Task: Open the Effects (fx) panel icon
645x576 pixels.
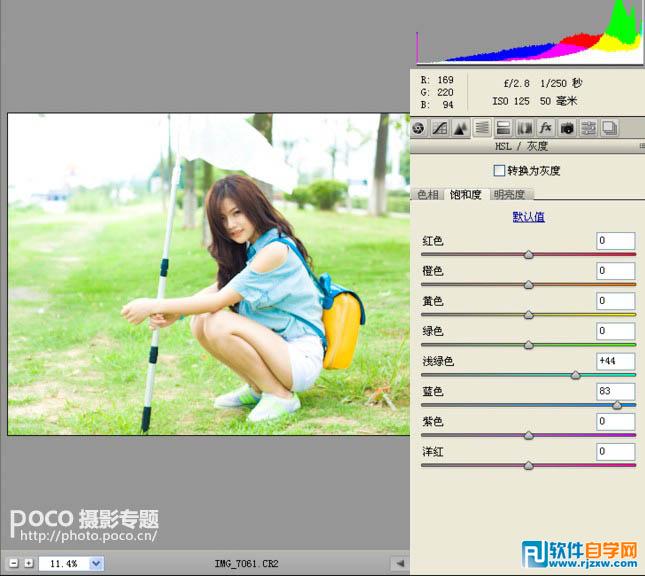Action: tap(545, 128)
